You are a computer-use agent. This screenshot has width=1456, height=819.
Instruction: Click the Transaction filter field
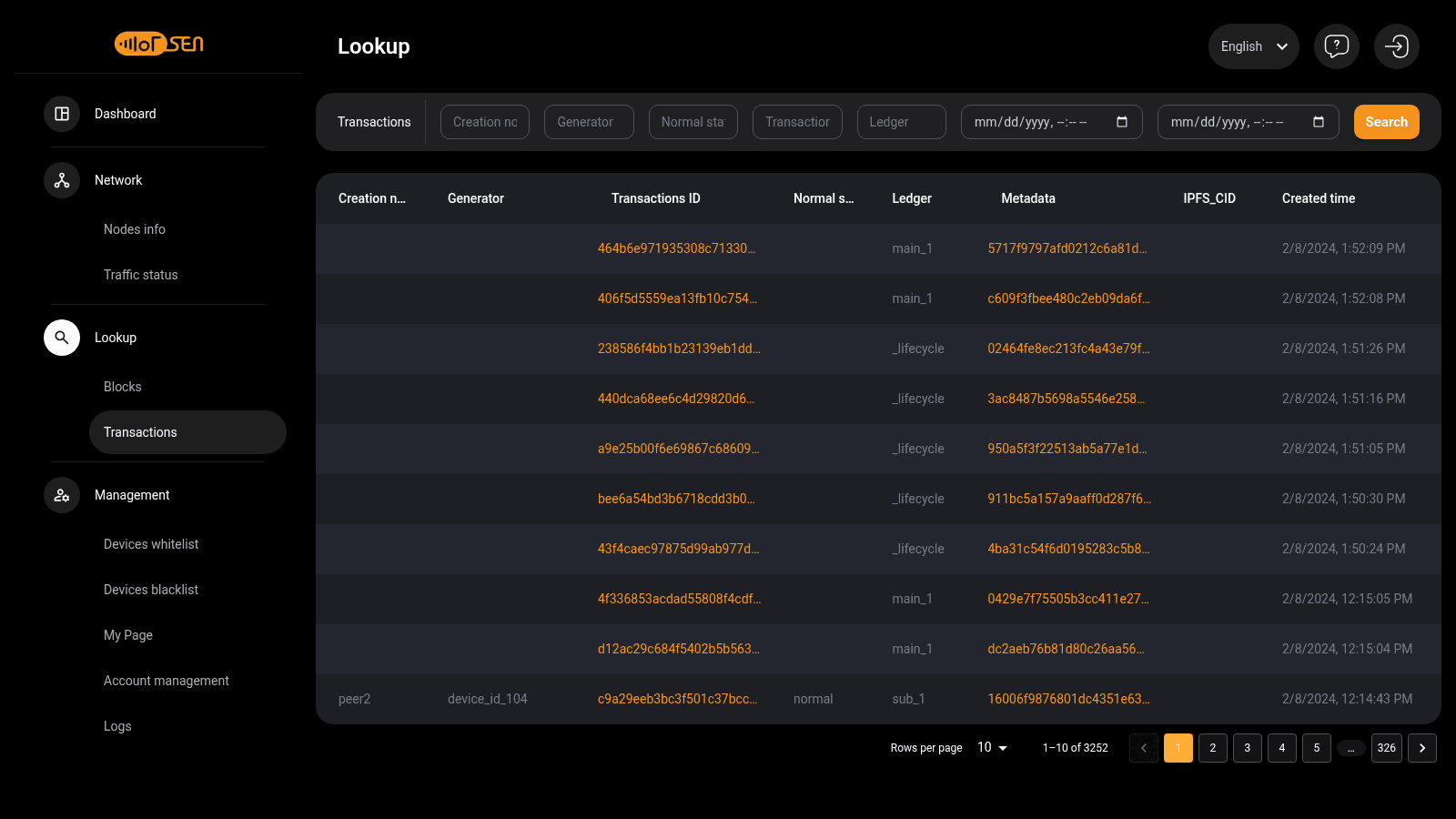tap(797, 122)
